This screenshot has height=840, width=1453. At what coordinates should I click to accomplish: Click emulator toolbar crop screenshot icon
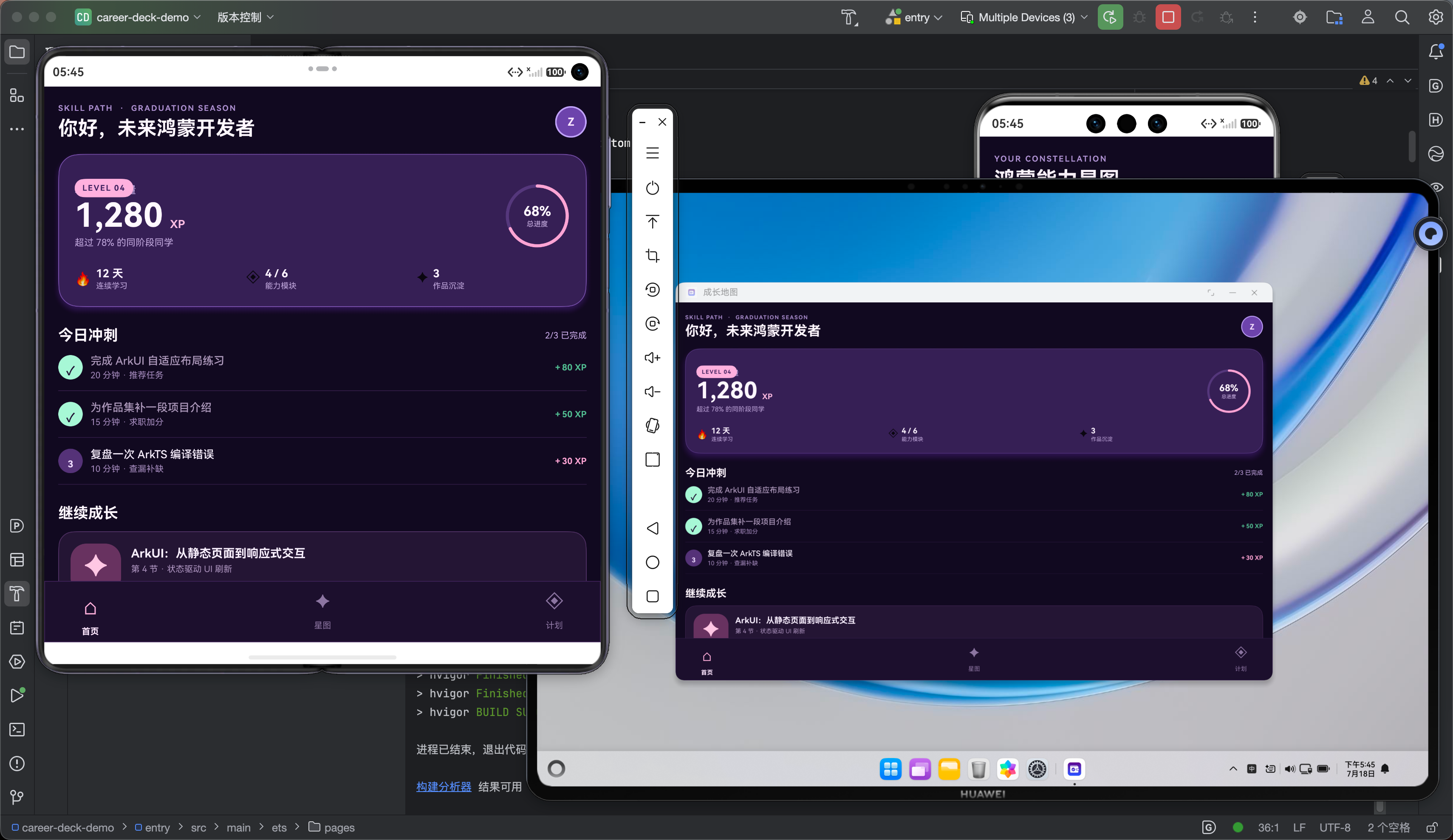tap(652, 256)
